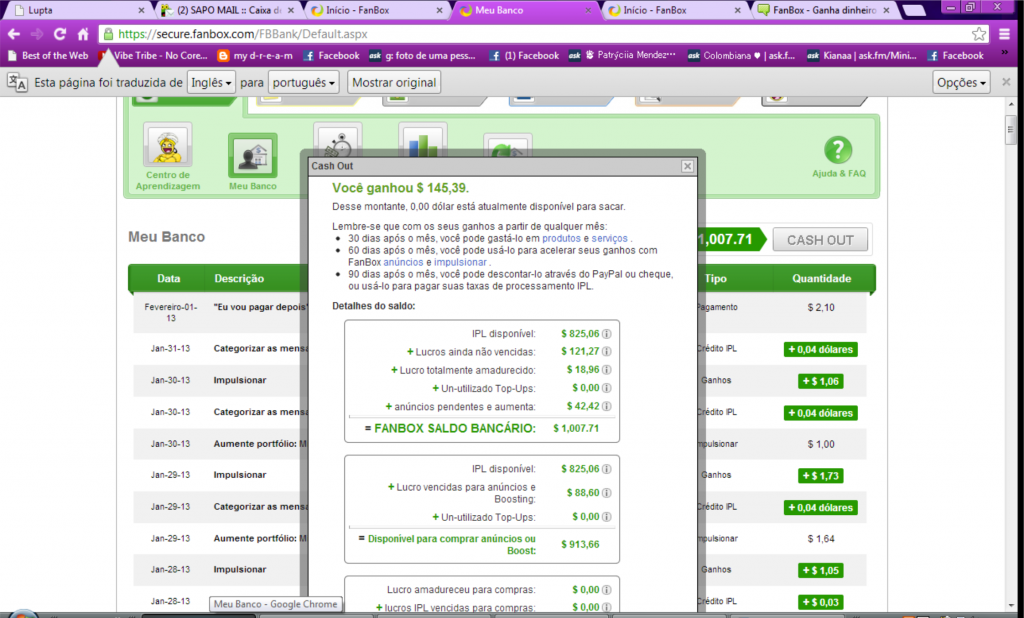The image size is (1024, 618).
Task: Click the Data column header
Action: 168,278
